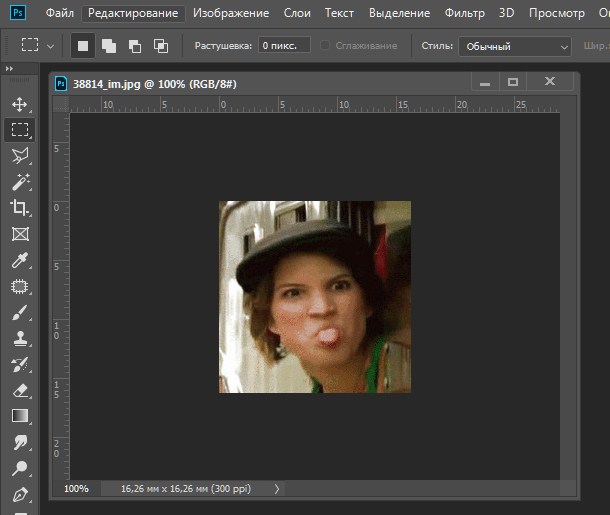Open the Слои menu
Image resolution: width=610 pixels, height=515 pixels.
pyautogui.click(x=297, y=13)
